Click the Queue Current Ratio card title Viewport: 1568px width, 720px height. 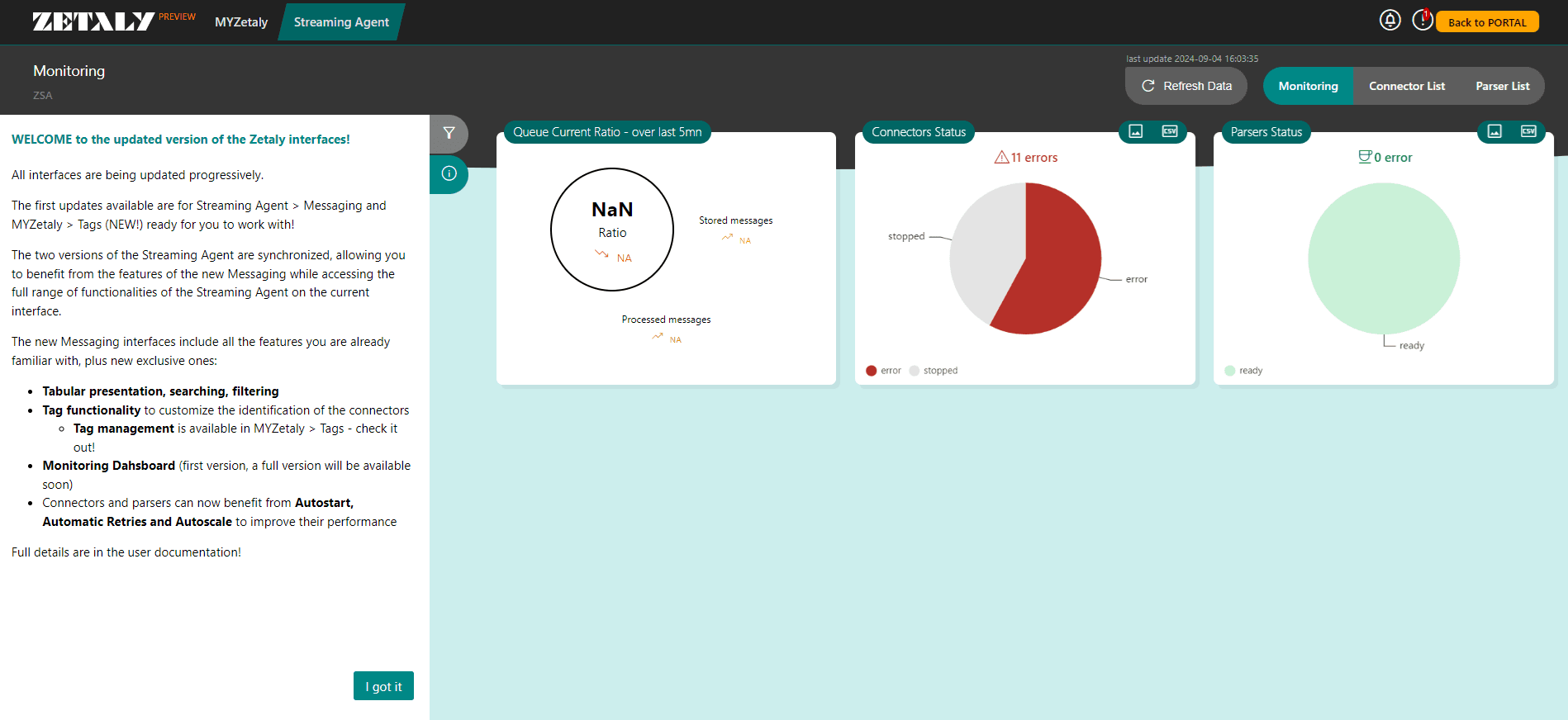(607, 132)
